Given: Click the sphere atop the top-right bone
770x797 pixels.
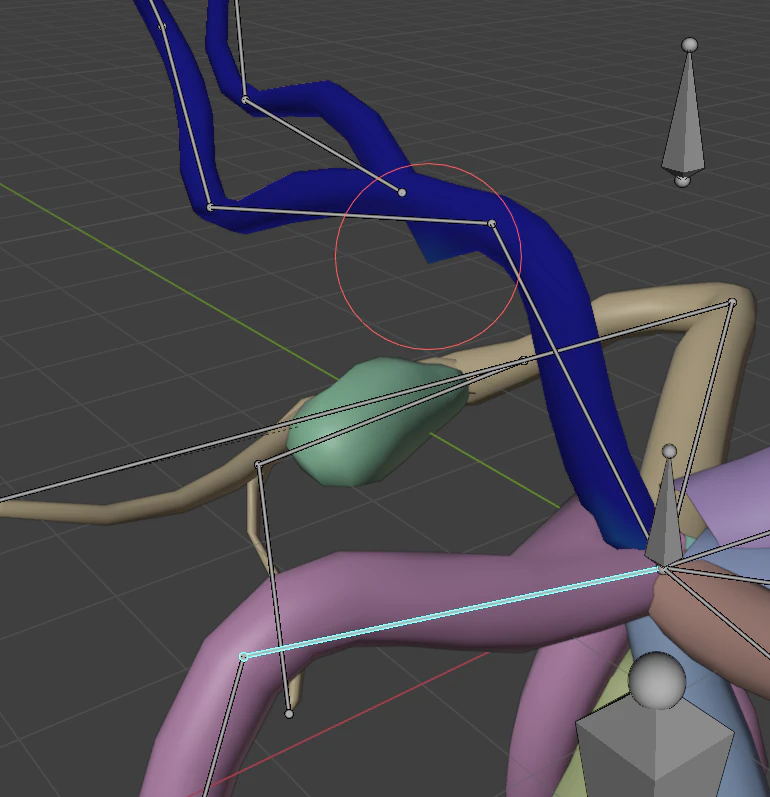Looking at the screenshot, I should [x=689, y=45].
